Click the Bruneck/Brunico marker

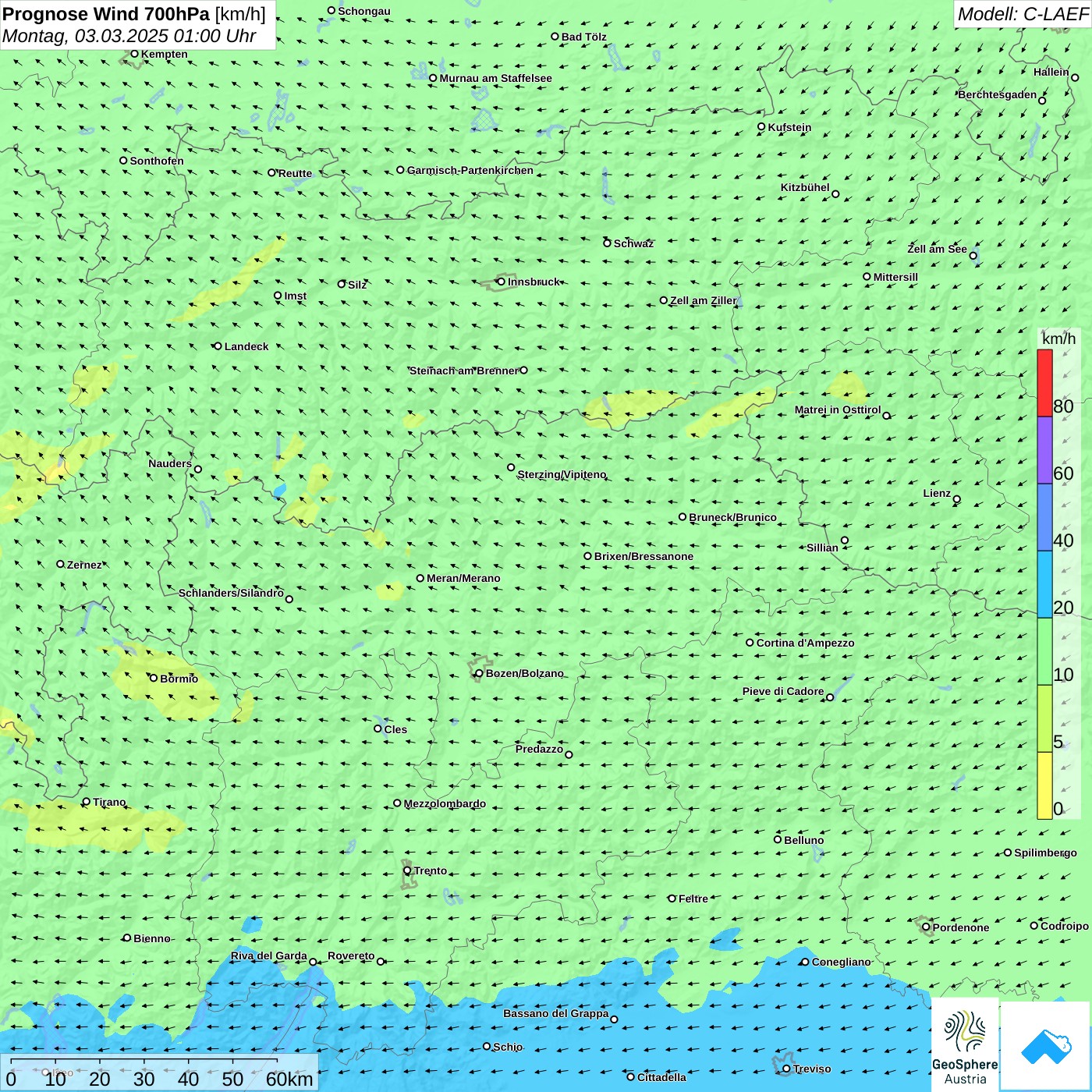pos(682,516)
